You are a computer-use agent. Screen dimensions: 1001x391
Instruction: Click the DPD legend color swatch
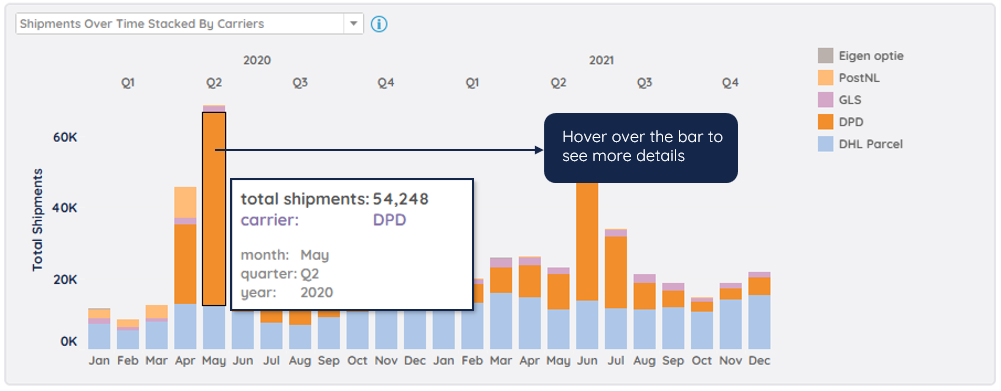click(x=825, y=122)
